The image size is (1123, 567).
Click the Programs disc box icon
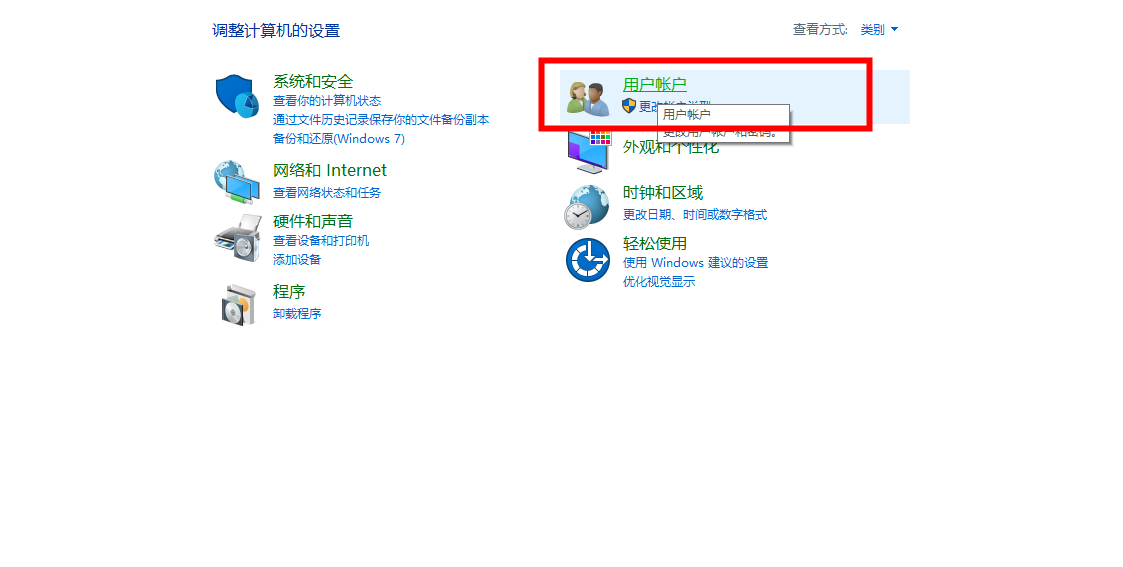[238, 304]
